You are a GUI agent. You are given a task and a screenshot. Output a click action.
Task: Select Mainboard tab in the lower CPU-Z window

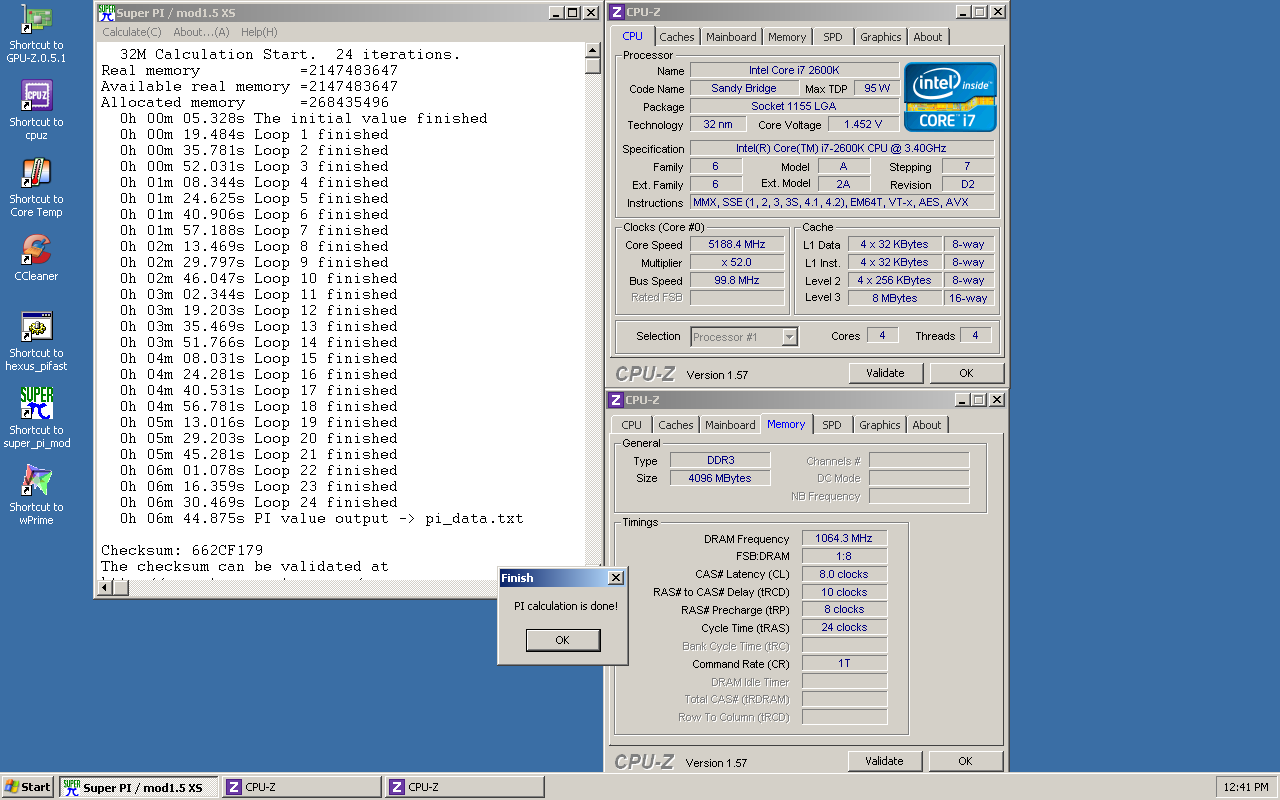(730, 425)
